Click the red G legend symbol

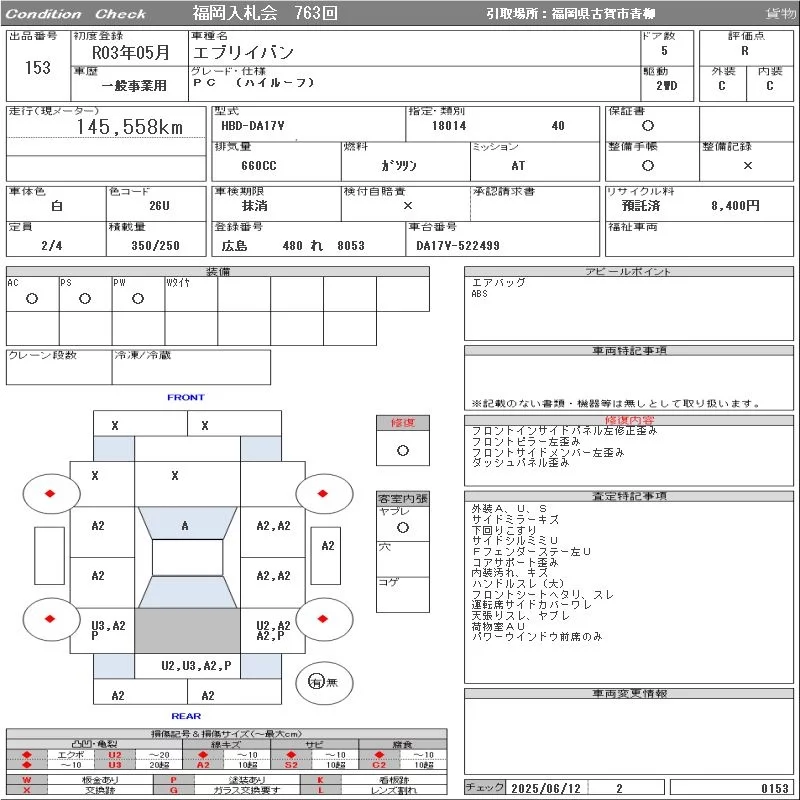coord(173,790)
